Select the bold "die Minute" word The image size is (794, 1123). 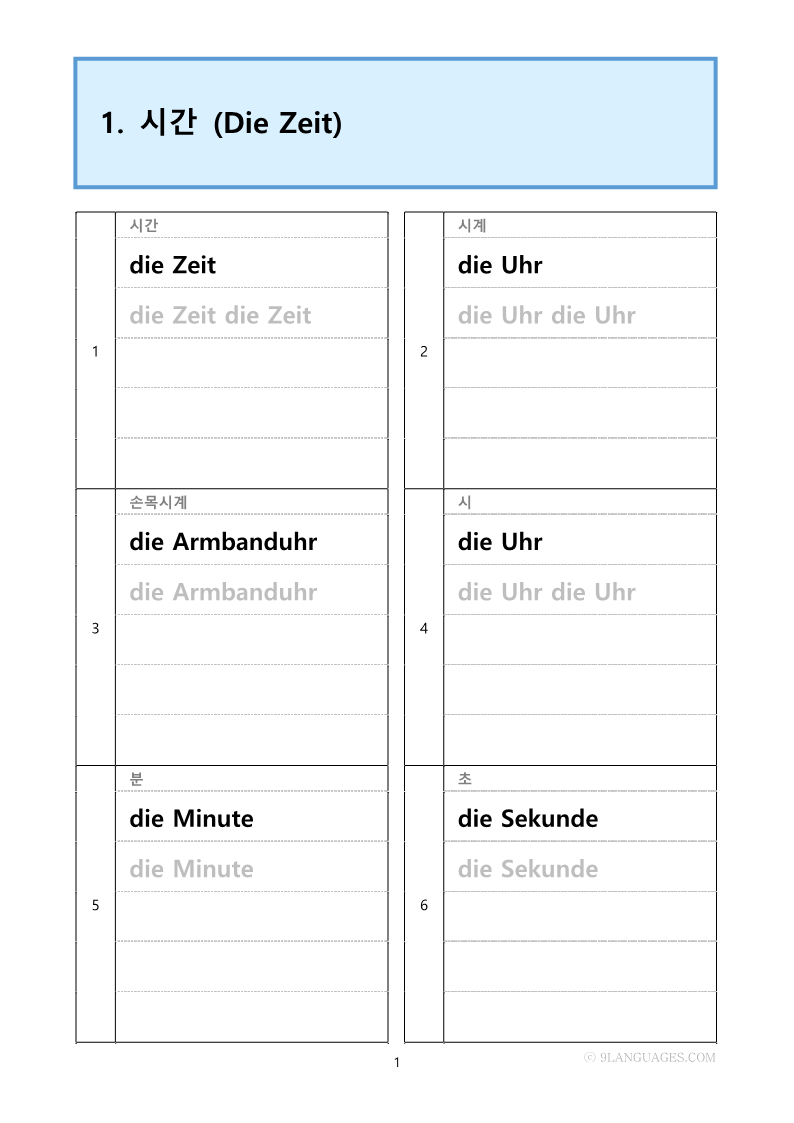tap(191, 819)
